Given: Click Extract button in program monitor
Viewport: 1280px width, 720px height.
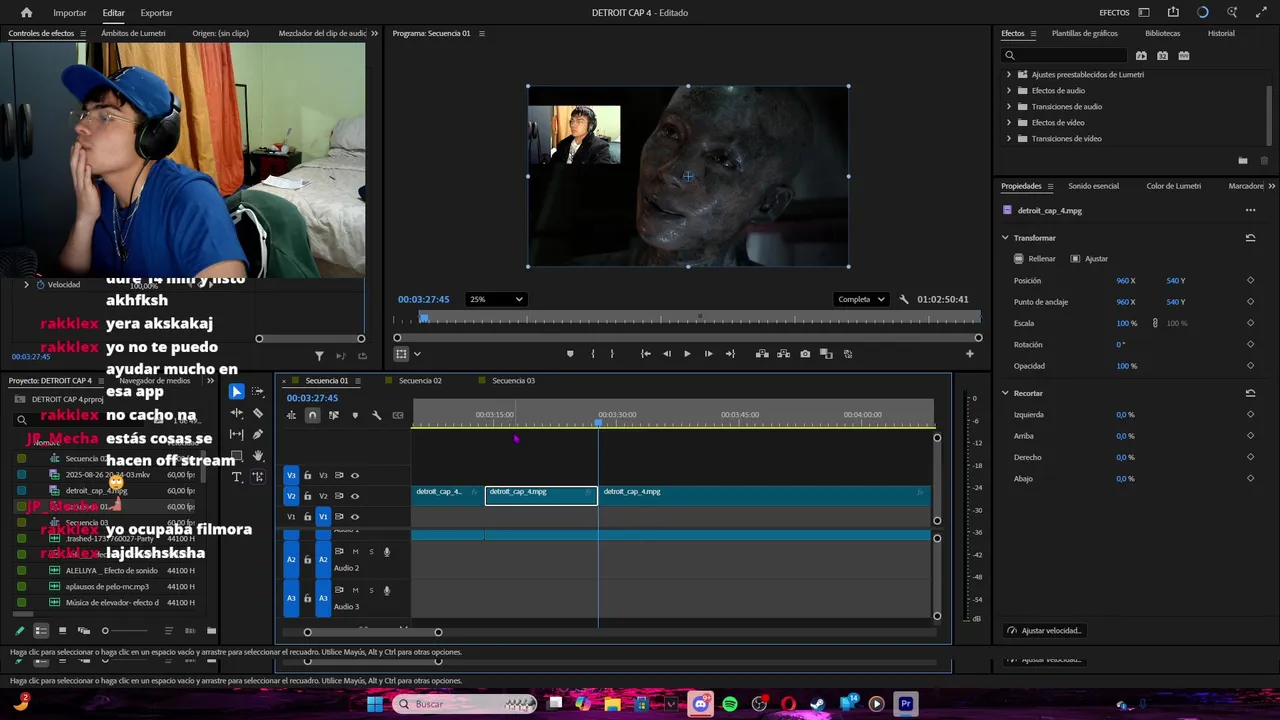Looking at the screenshot, I should coord(783,354).
